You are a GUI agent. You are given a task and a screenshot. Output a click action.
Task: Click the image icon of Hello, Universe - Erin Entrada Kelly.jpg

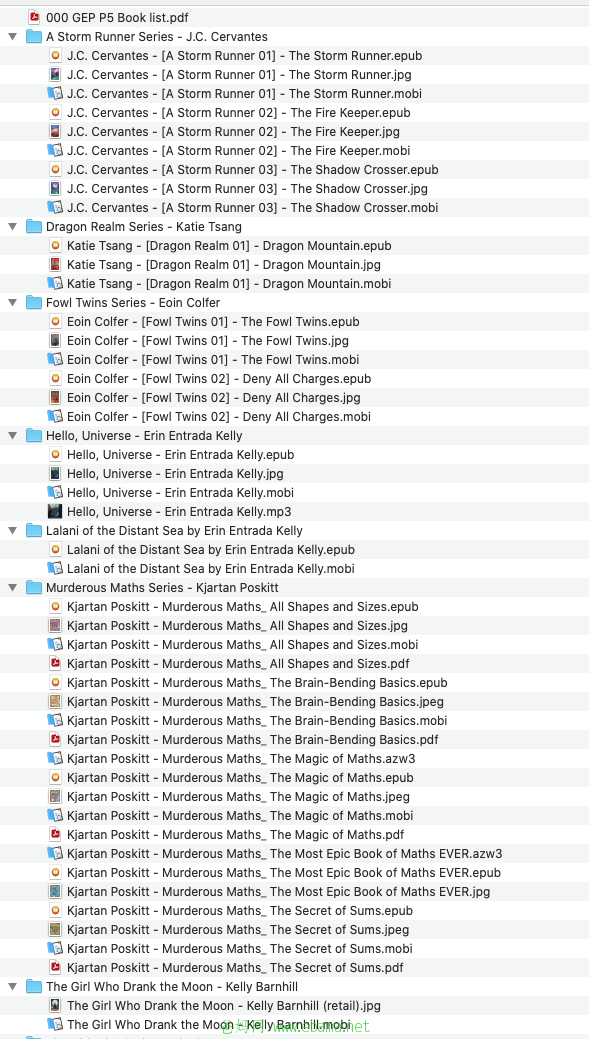[56, 474]
